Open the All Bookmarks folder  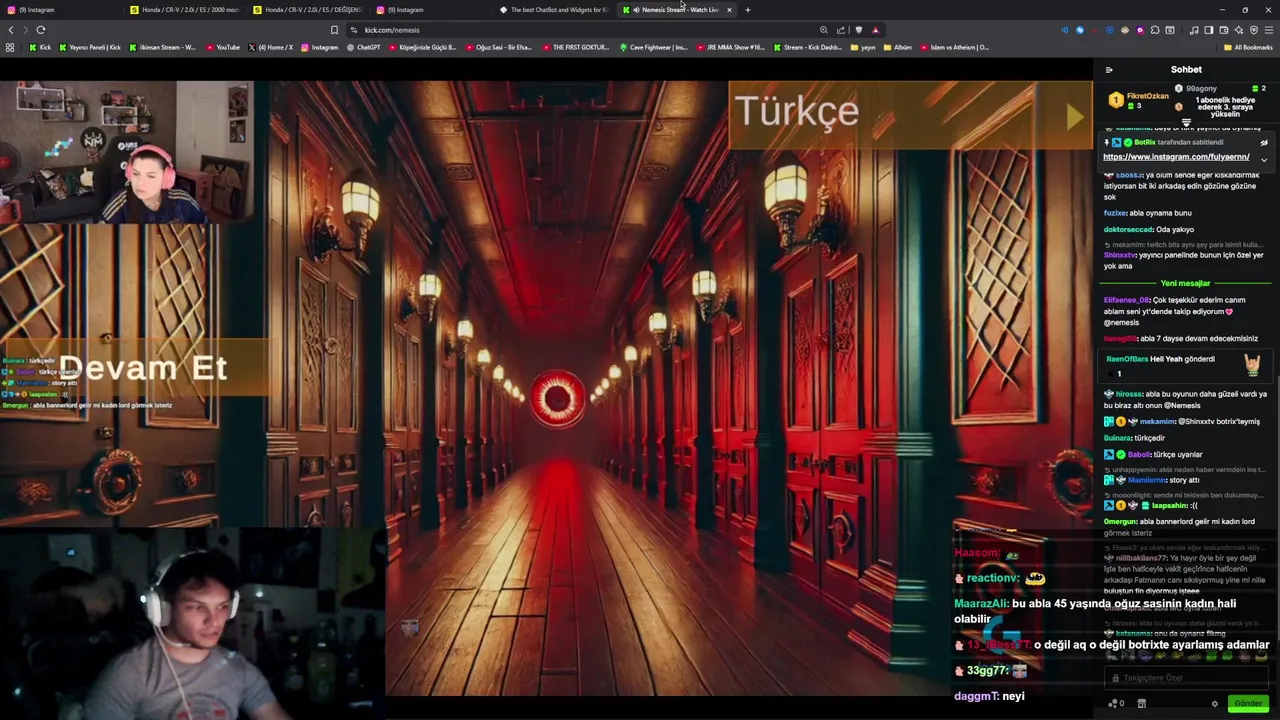pyautogui.click(x=1248, y=47)
